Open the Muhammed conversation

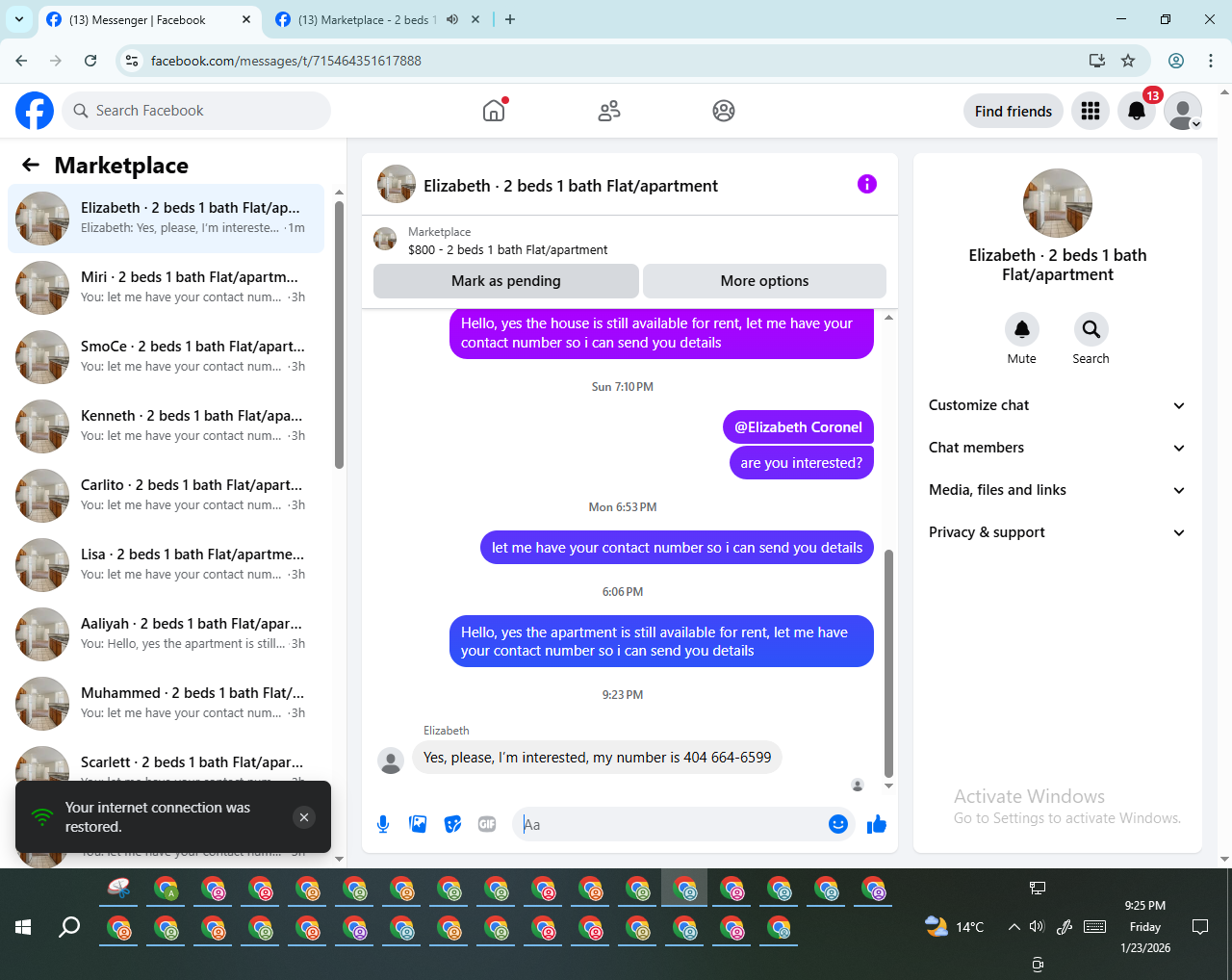(x=166, y=703)
